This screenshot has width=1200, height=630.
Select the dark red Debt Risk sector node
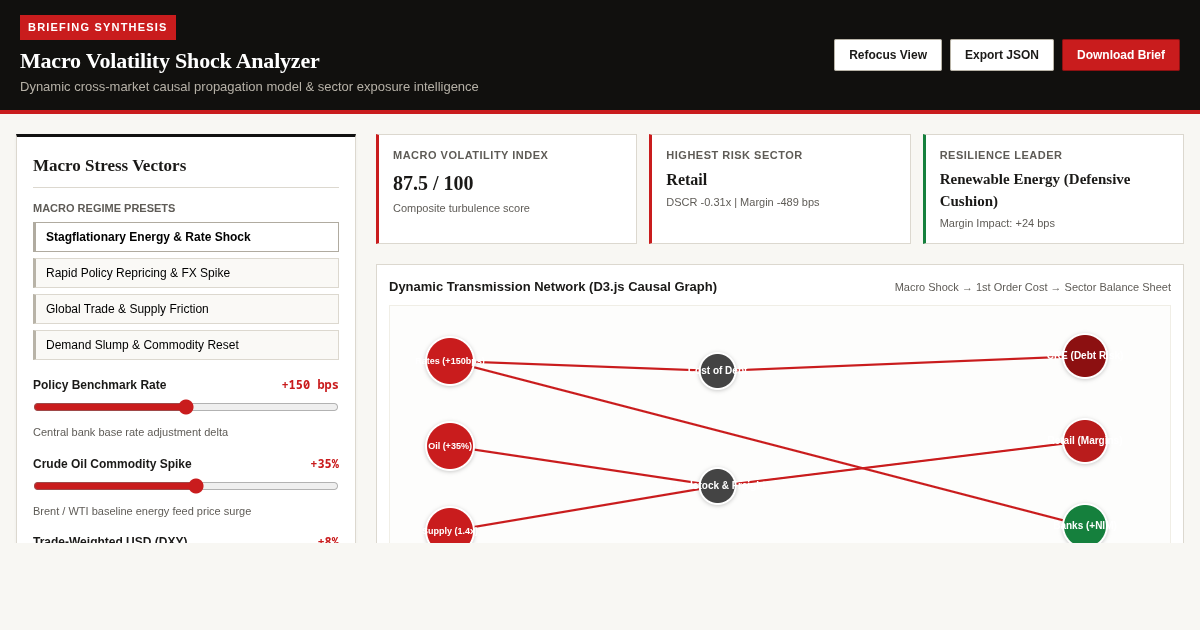click(x=1085, y=356)
